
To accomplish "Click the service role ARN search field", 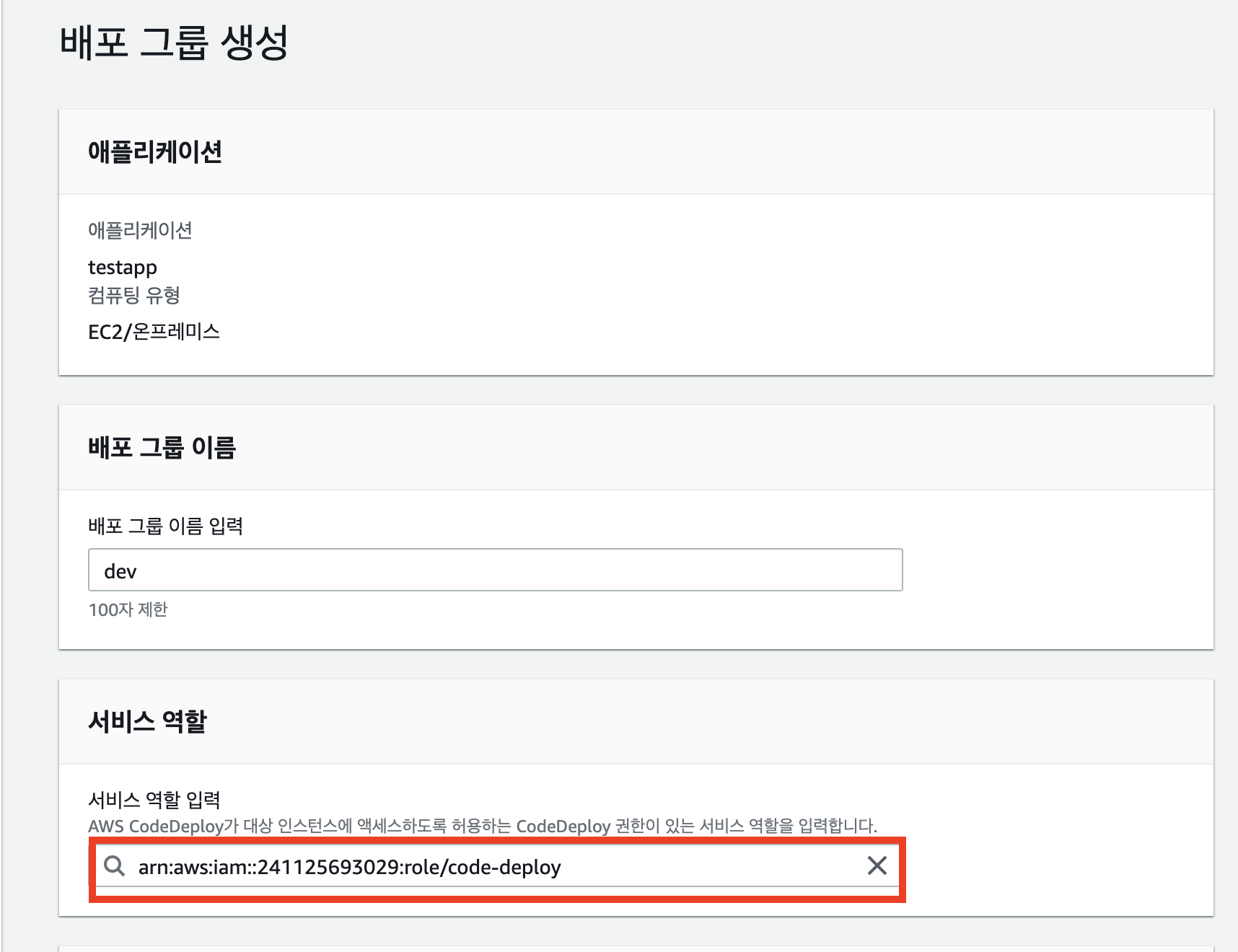I will pyautogui.click(x=495, y=866).
